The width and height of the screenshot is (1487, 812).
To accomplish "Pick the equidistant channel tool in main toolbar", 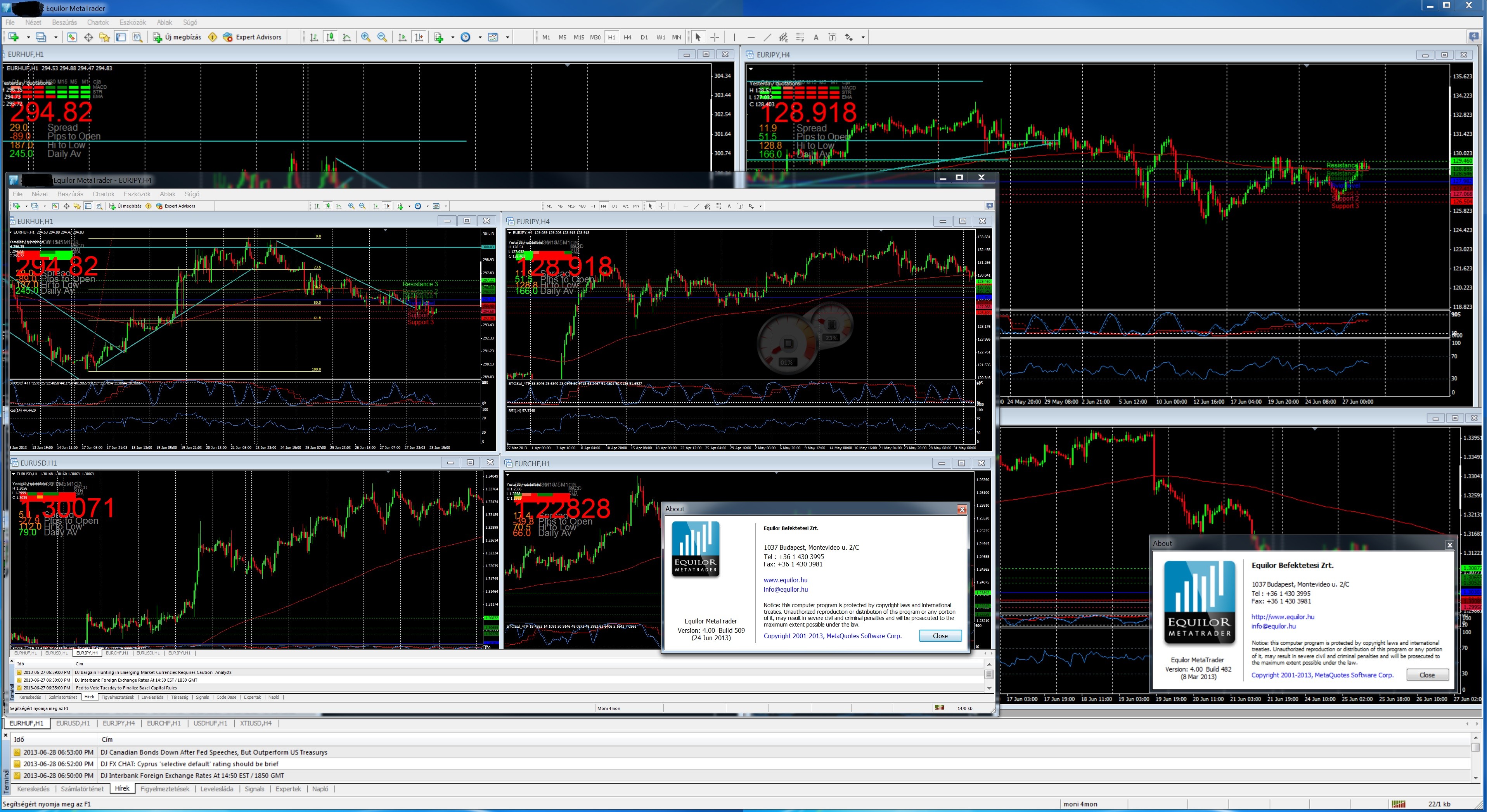I will click(783, 37).
